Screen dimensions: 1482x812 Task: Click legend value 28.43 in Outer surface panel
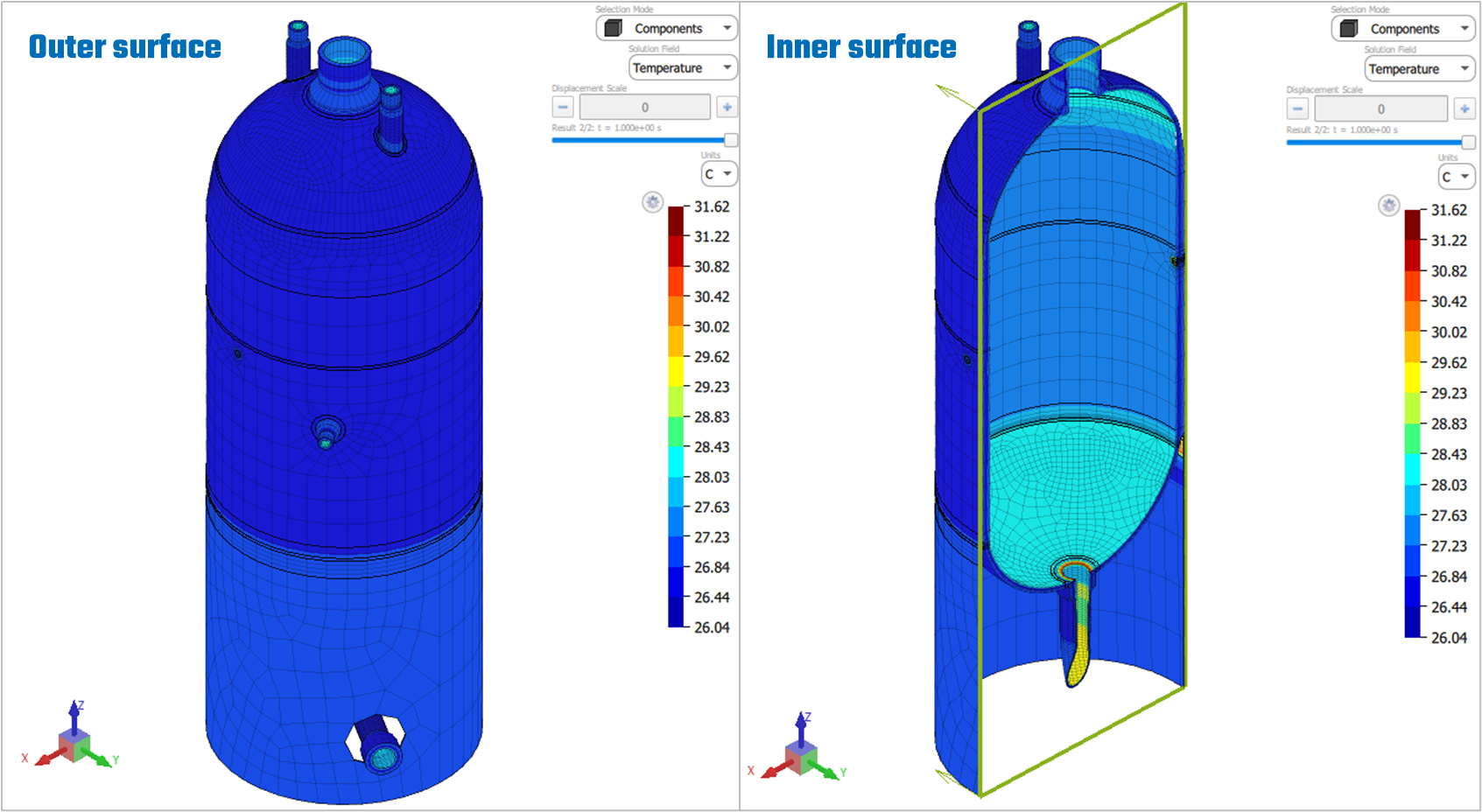pyautogui.click(x=712, y=447)
